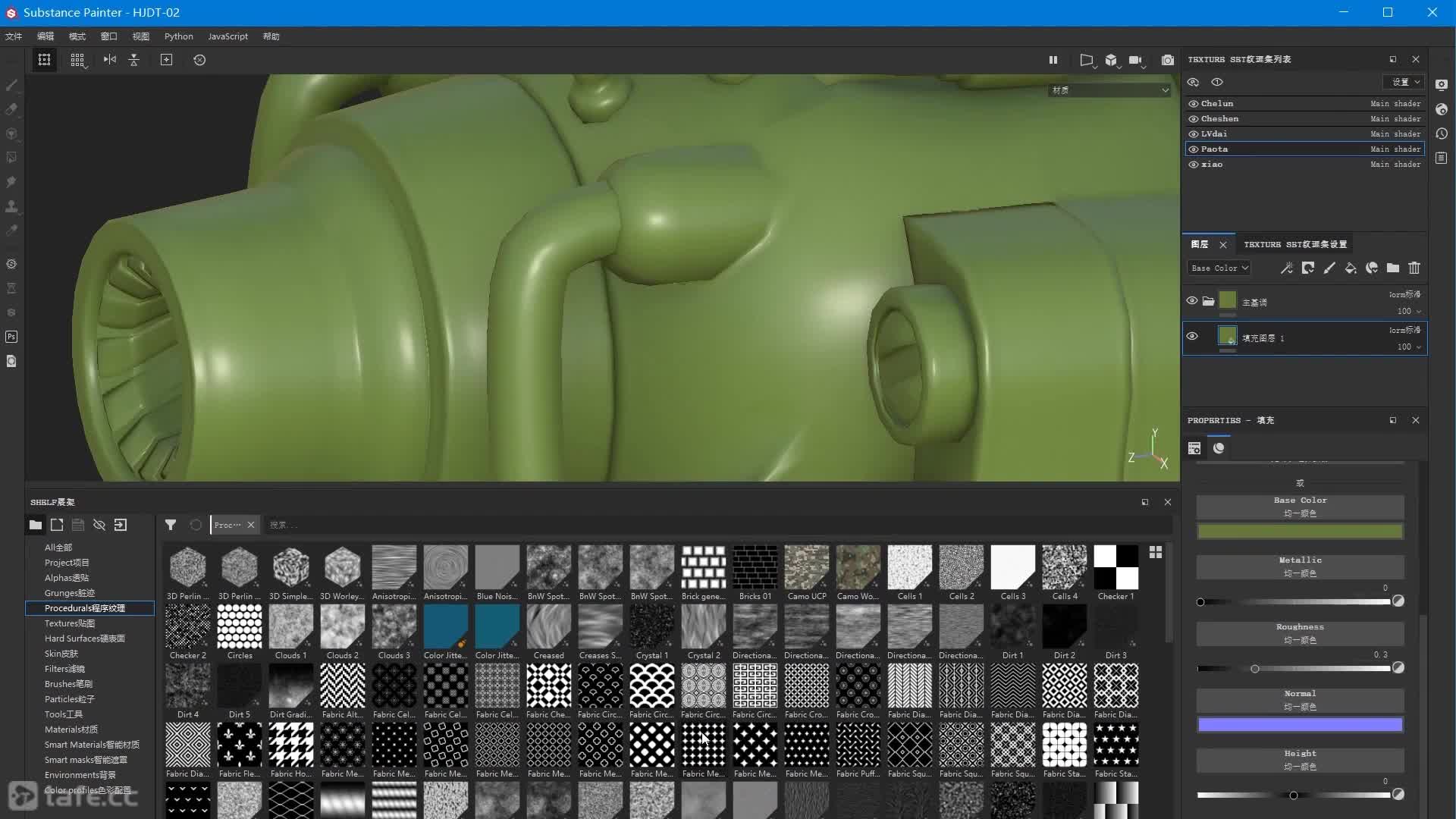Toggle visibility of the Paota texture set
This screenshot has width=1456, height=819.
pos(1194,149)
